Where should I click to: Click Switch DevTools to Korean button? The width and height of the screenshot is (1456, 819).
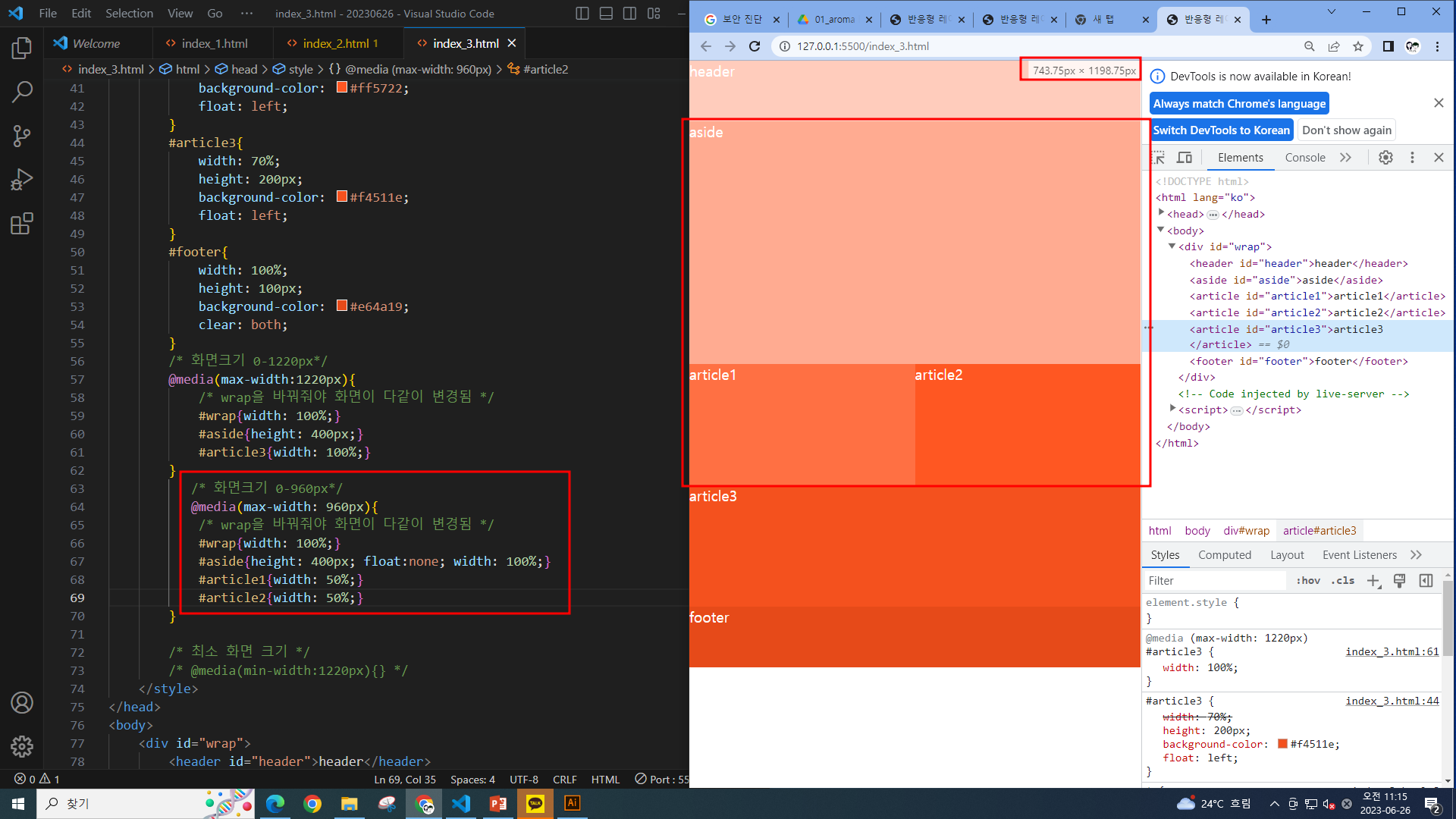coord(1221,130)
